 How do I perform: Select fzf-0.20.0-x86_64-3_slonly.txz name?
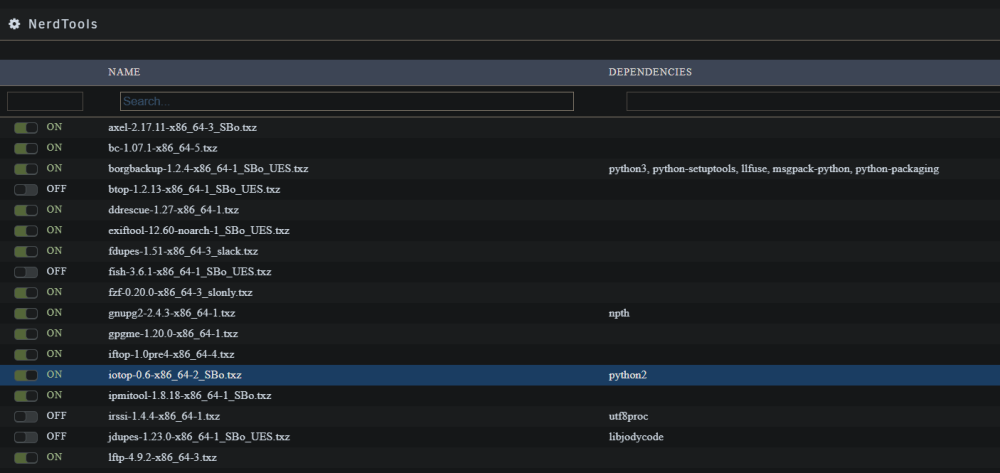pyautogui.click(x=180, y=293)
